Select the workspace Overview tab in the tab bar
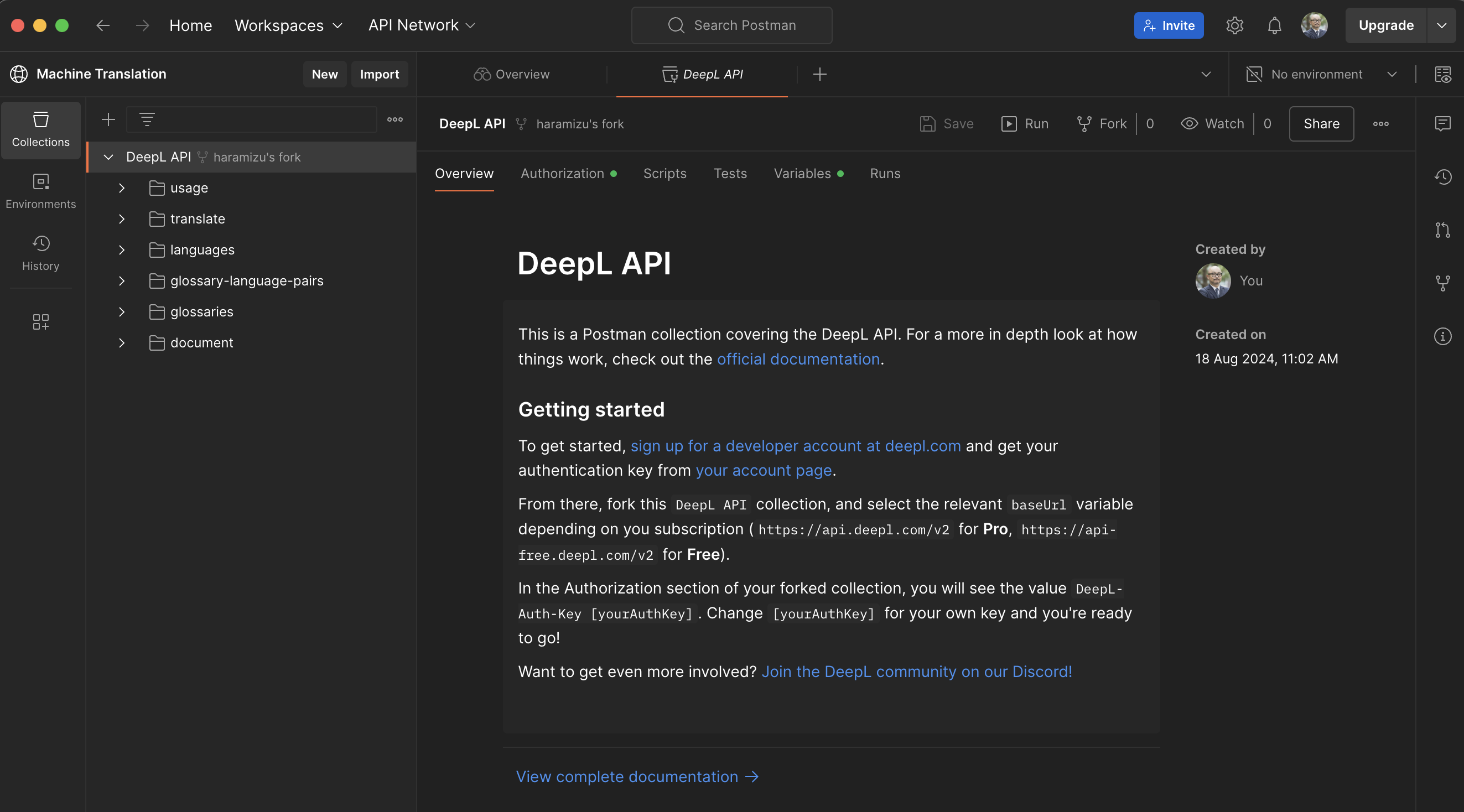The height and width of the screenshot is (812, 1464). coord(511,74)
